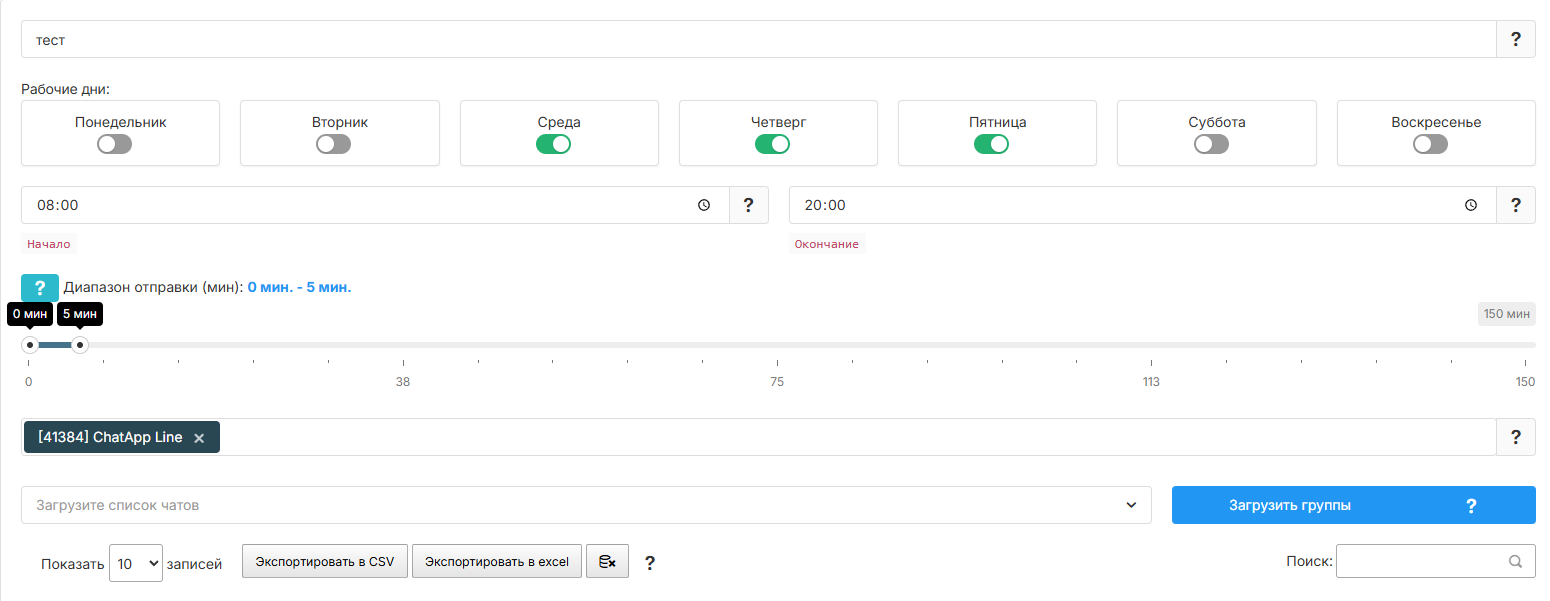Disable the Пятница working day toggle
The height and width of the screenshot is (601, 1550).
coord(991,144)
